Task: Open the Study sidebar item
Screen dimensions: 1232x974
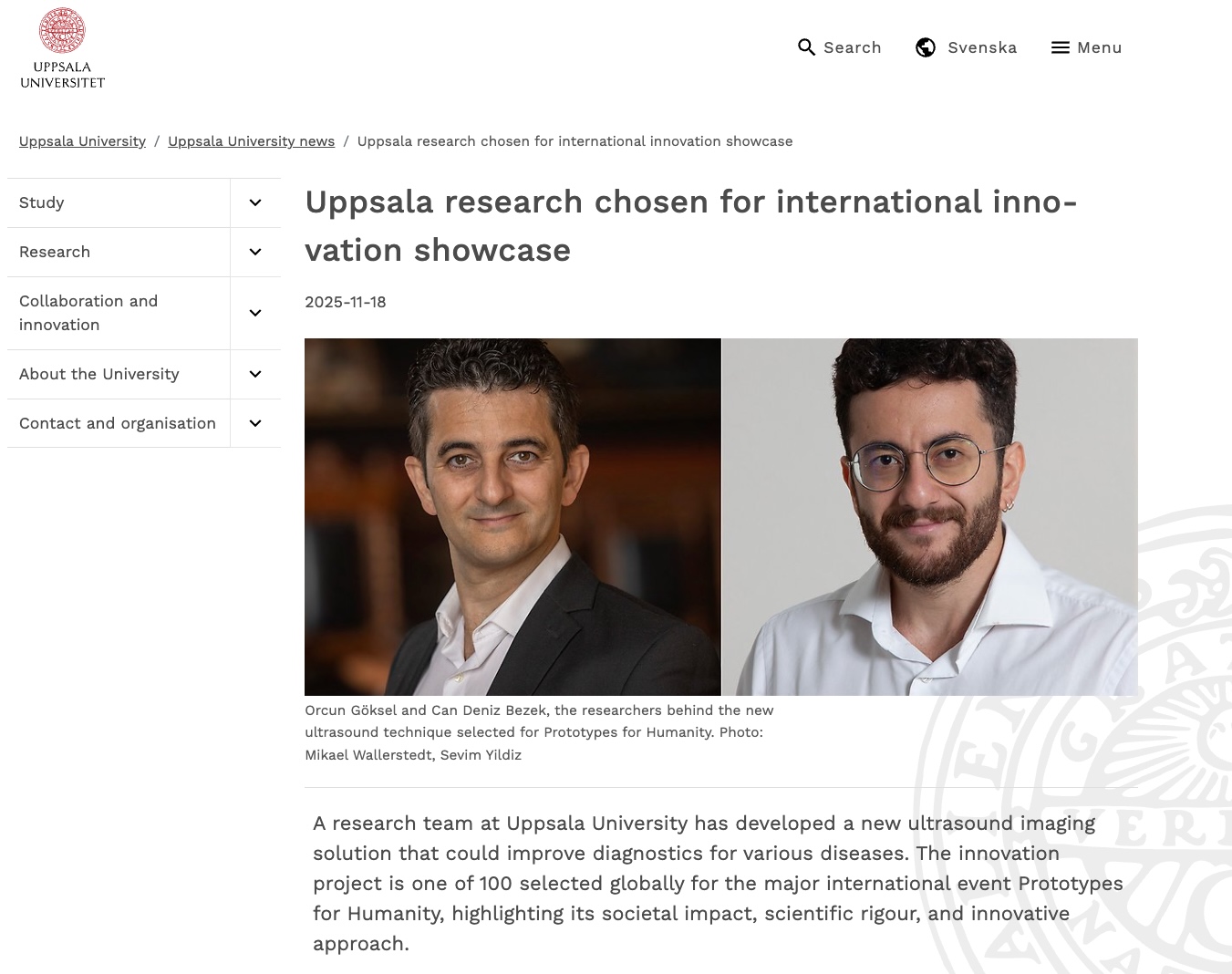Action: coord(119,202)
